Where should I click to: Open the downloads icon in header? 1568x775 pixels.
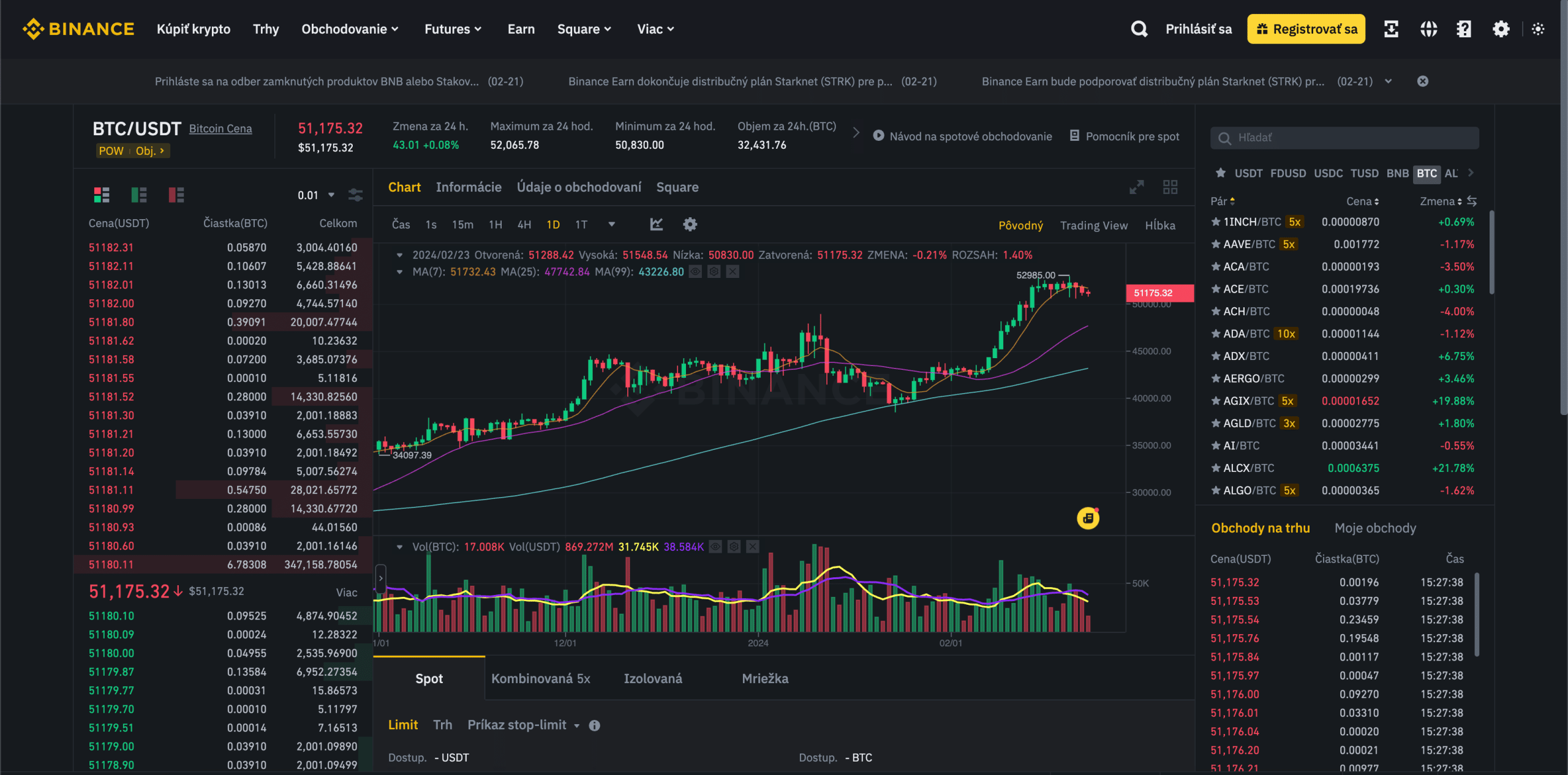(1391, 29)
